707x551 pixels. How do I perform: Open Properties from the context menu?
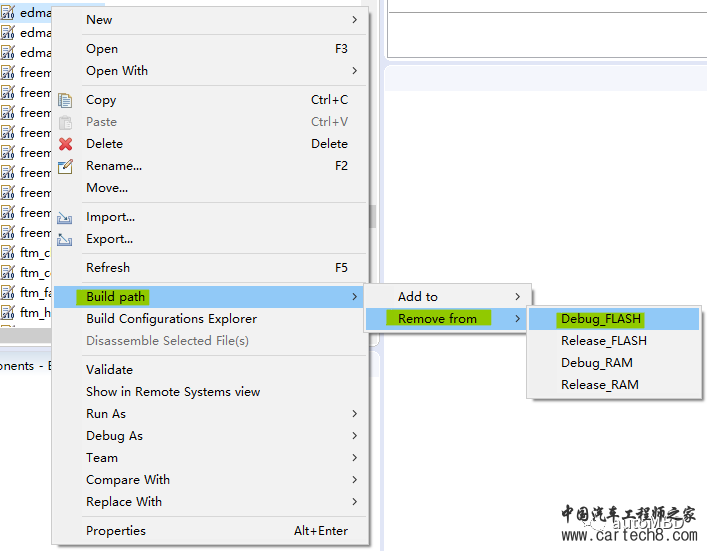point(211,531)
